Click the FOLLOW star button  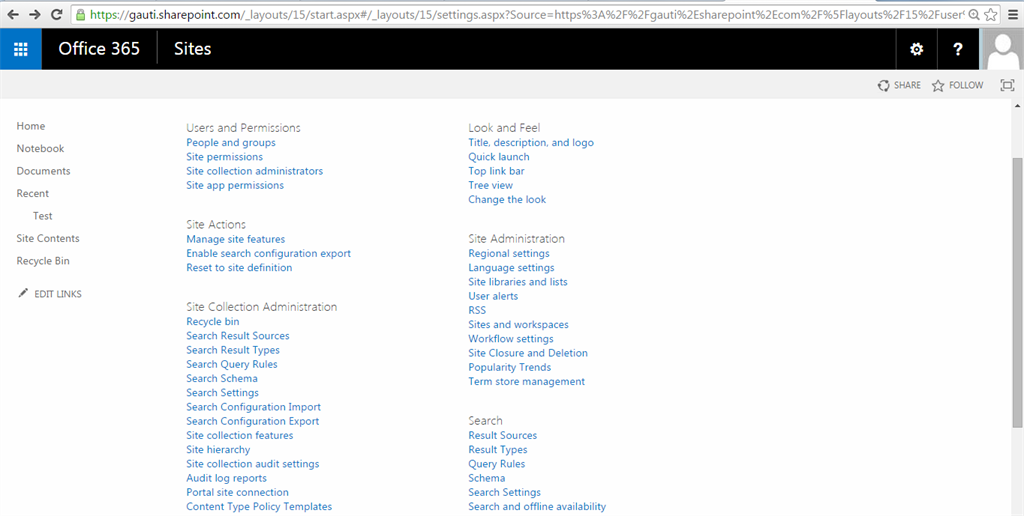click(x=957, y=85)
